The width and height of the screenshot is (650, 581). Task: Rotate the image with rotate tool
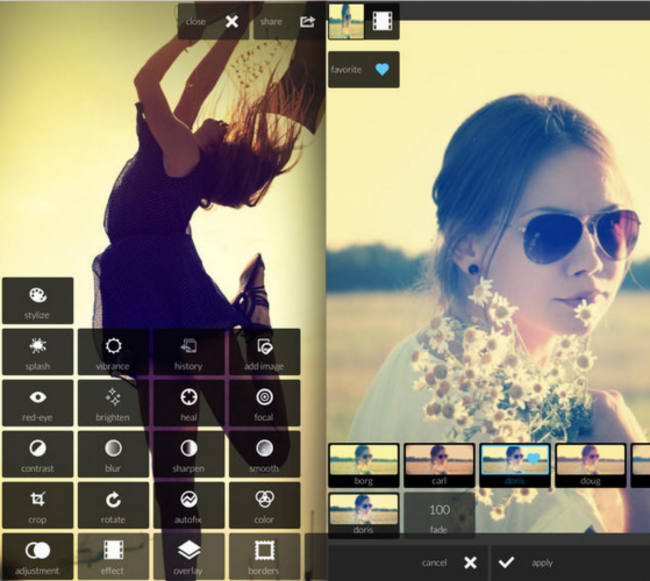click(113, 505)
